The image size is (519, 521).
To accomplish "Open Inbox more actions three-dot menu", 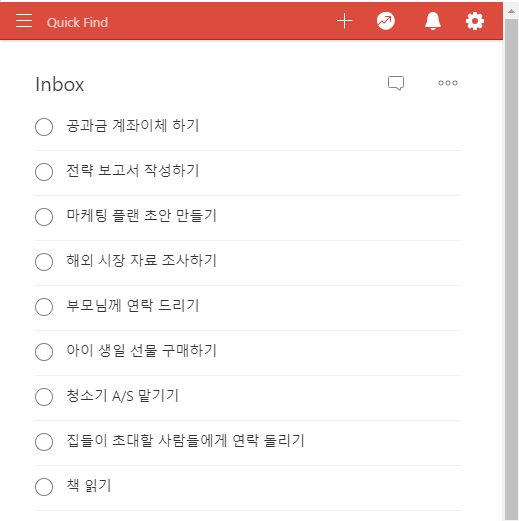I will pos(448,83).
